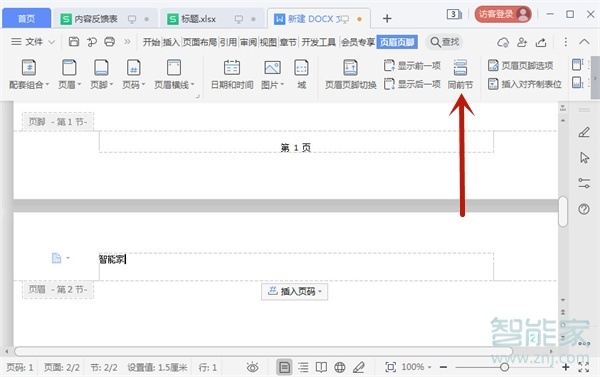
Task: Click the cloud sync icon
Action: click(503, 42)
